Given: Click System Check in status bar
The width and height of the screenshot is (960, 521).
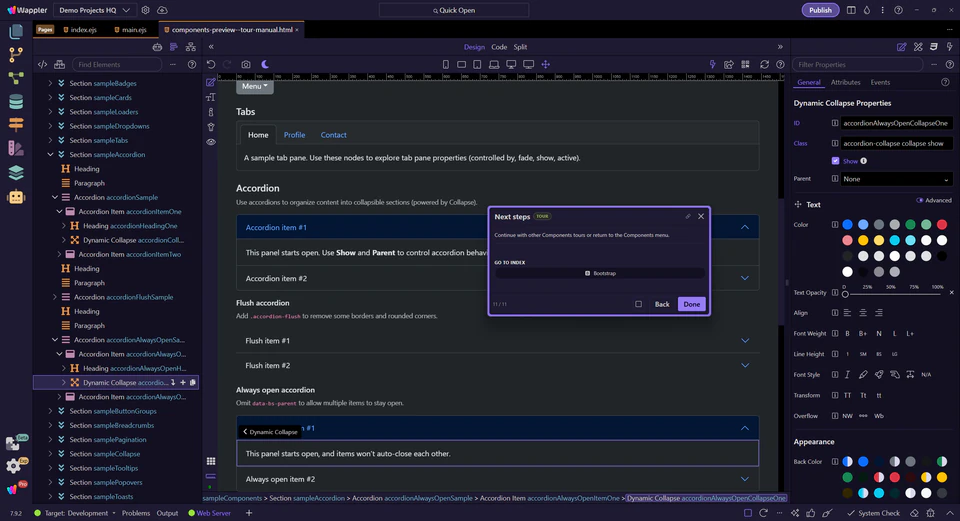Looking at the screenshot, I should [x=874, y=513].
